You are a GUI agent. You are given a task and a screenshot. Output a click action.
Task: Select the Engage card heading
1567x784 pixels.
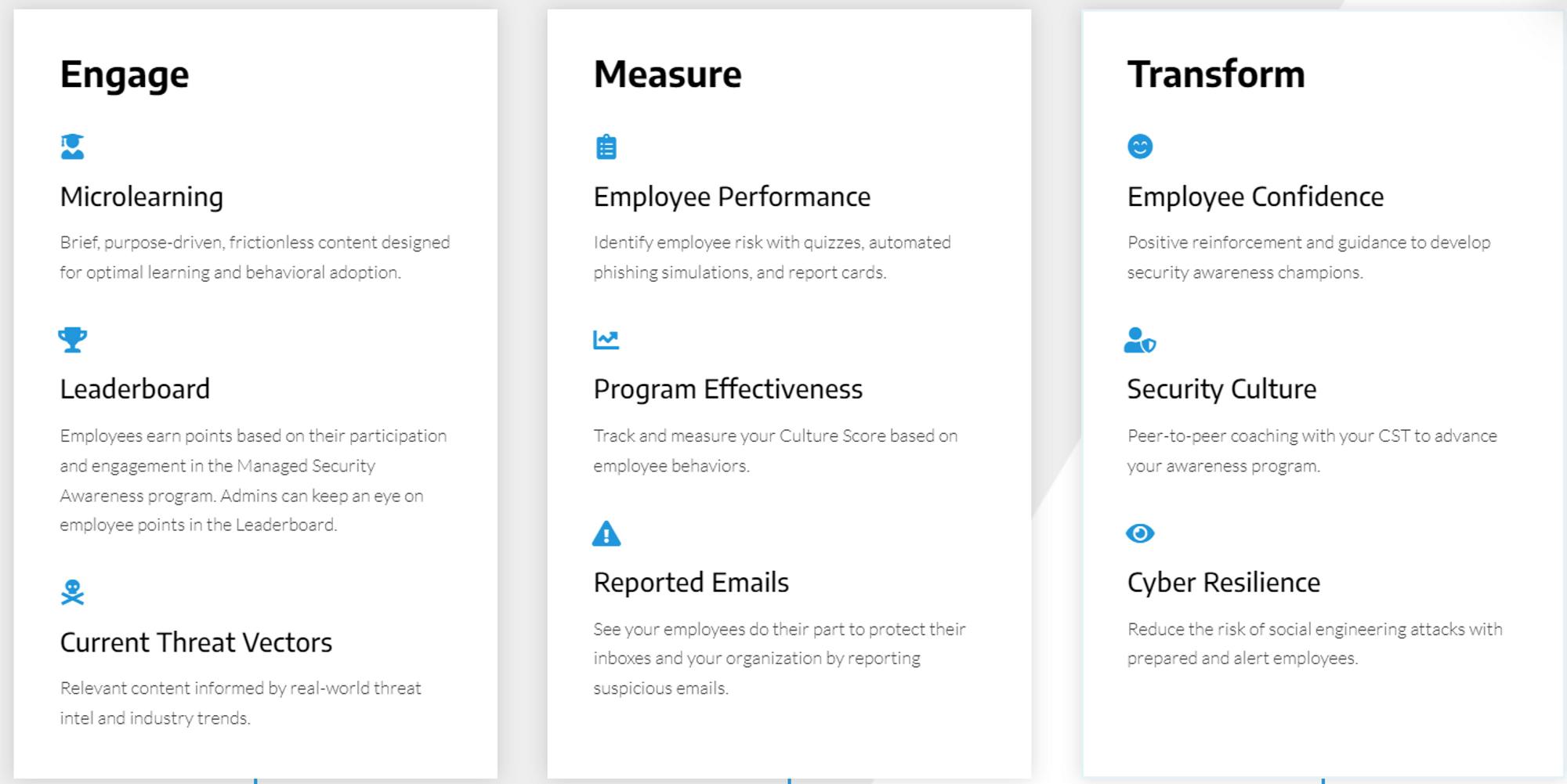125,75
